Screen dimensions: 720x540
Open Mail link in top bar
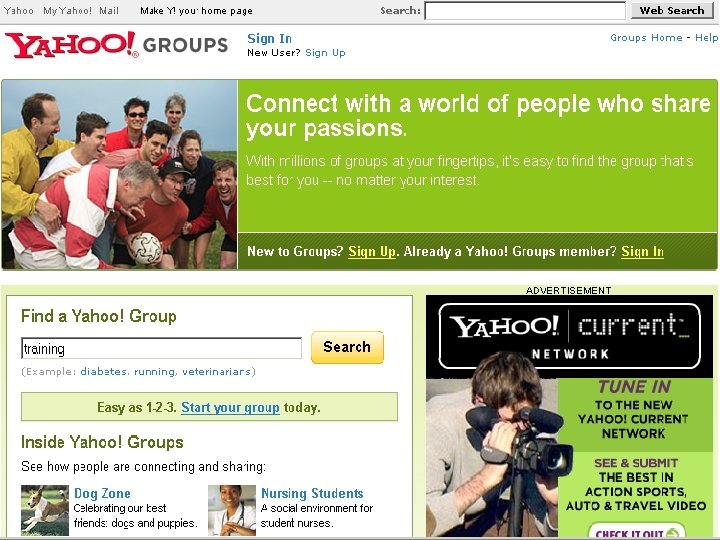coord(109,11)
